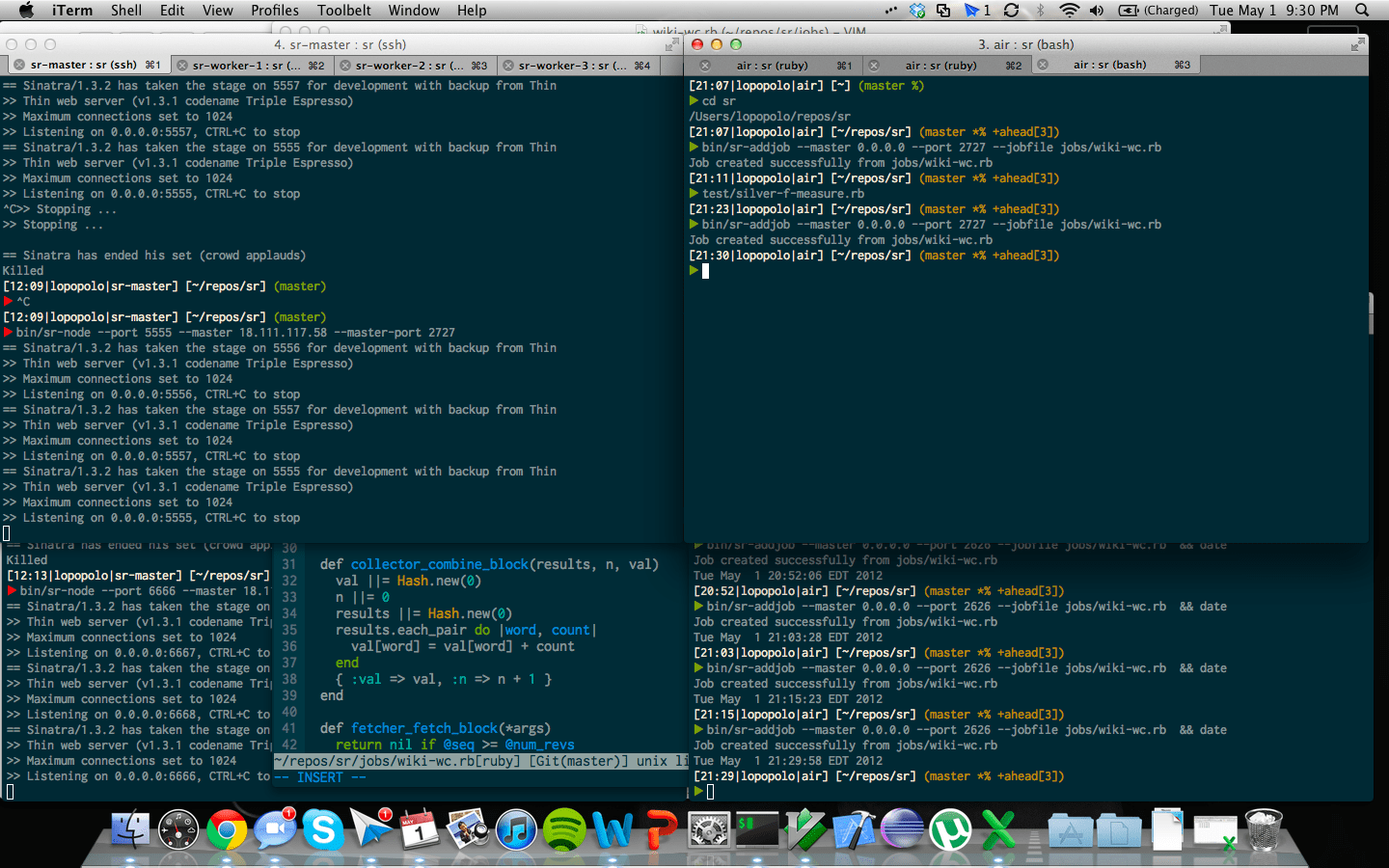
Task: Open the Toolbelt menu
Action: click(343, 11)
